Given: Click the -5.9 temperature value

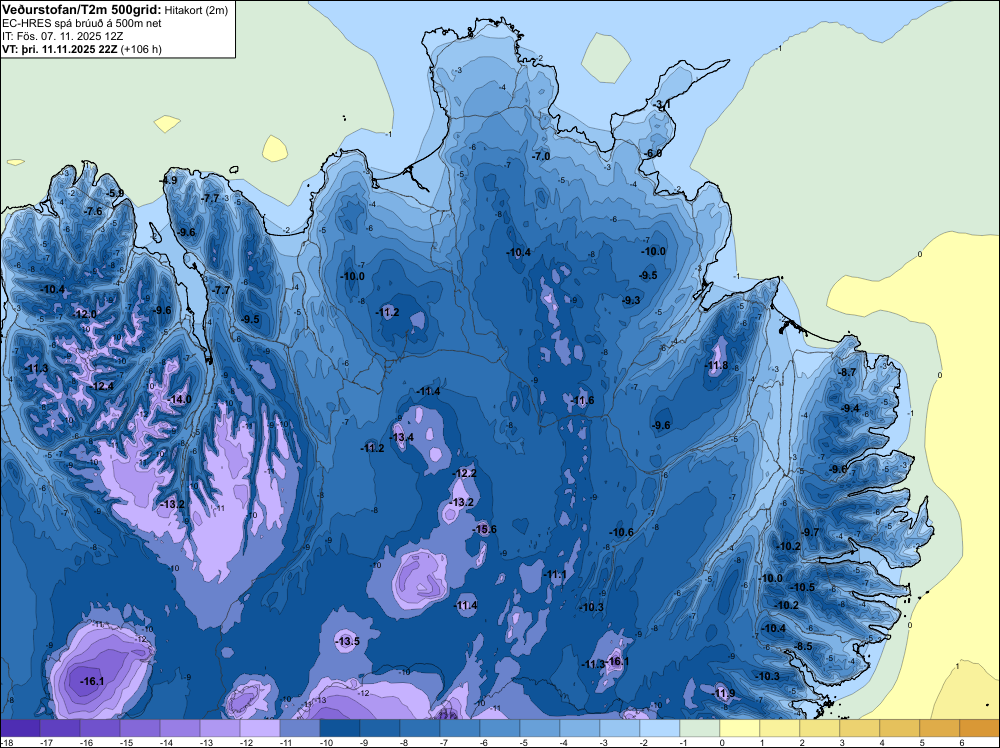Looking at the screenshot, I should point(115,193).
